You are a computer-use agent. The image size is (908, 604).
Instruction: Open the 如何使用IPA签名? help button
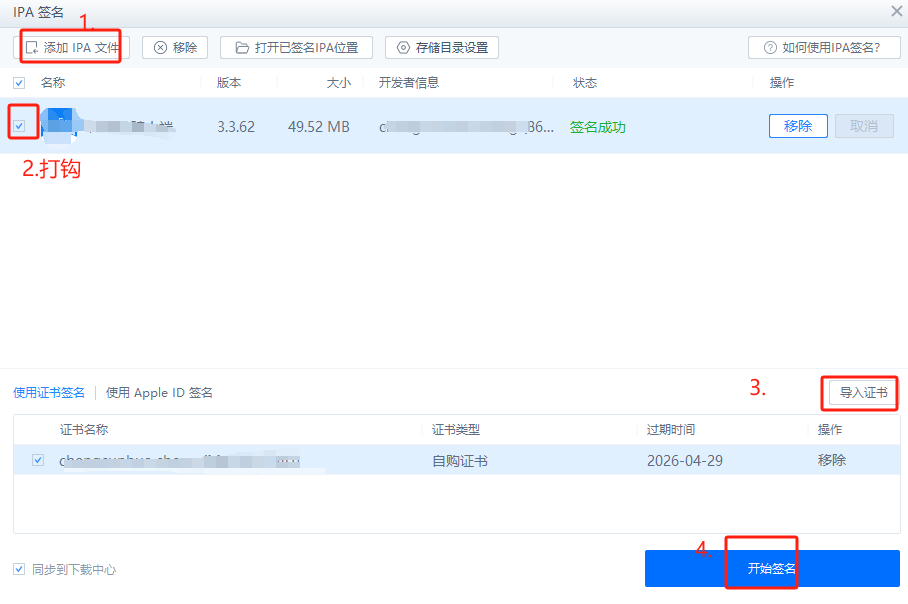coord(824,47)
